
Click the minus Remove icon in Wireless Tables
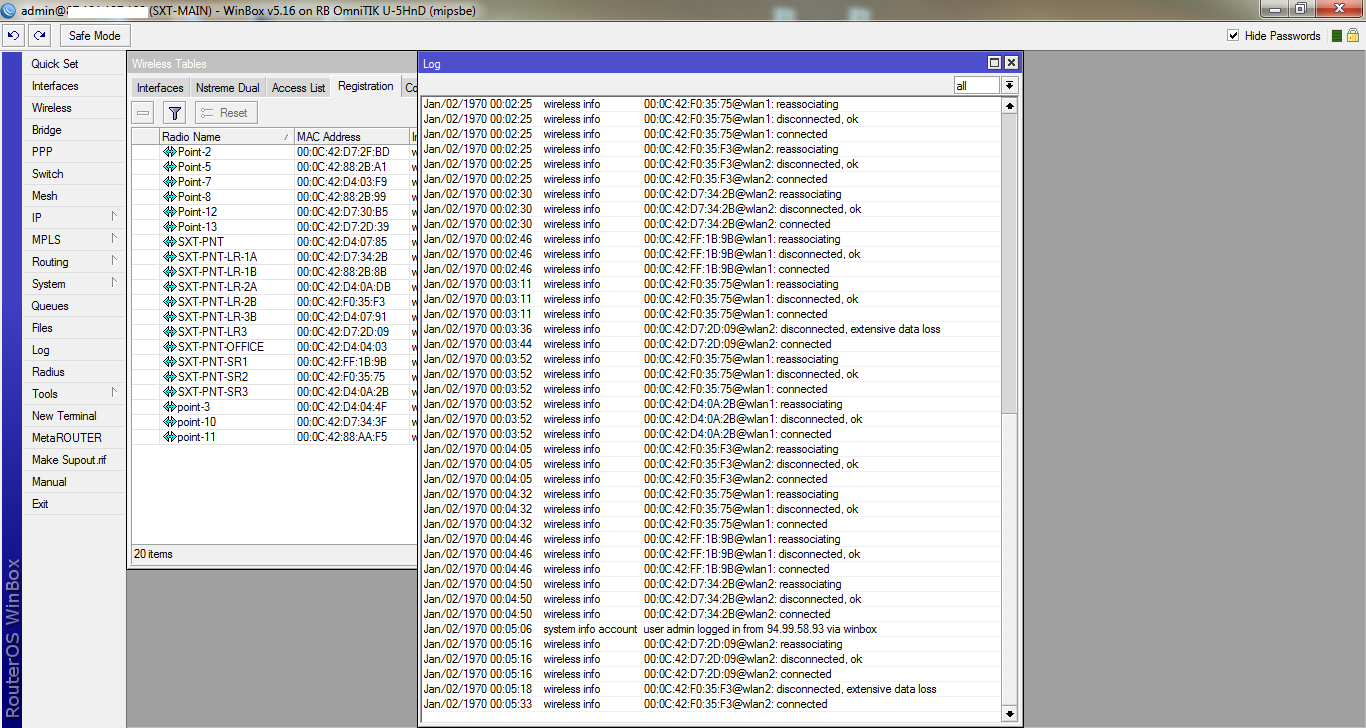click(144, 113)
